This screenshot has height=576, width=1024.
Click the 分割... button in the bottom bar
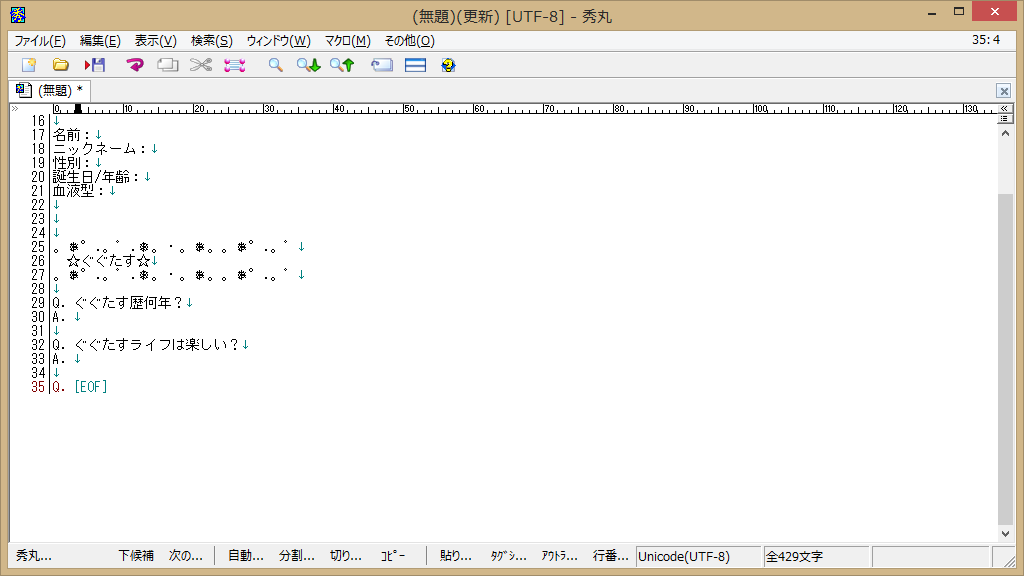point(296,556)
